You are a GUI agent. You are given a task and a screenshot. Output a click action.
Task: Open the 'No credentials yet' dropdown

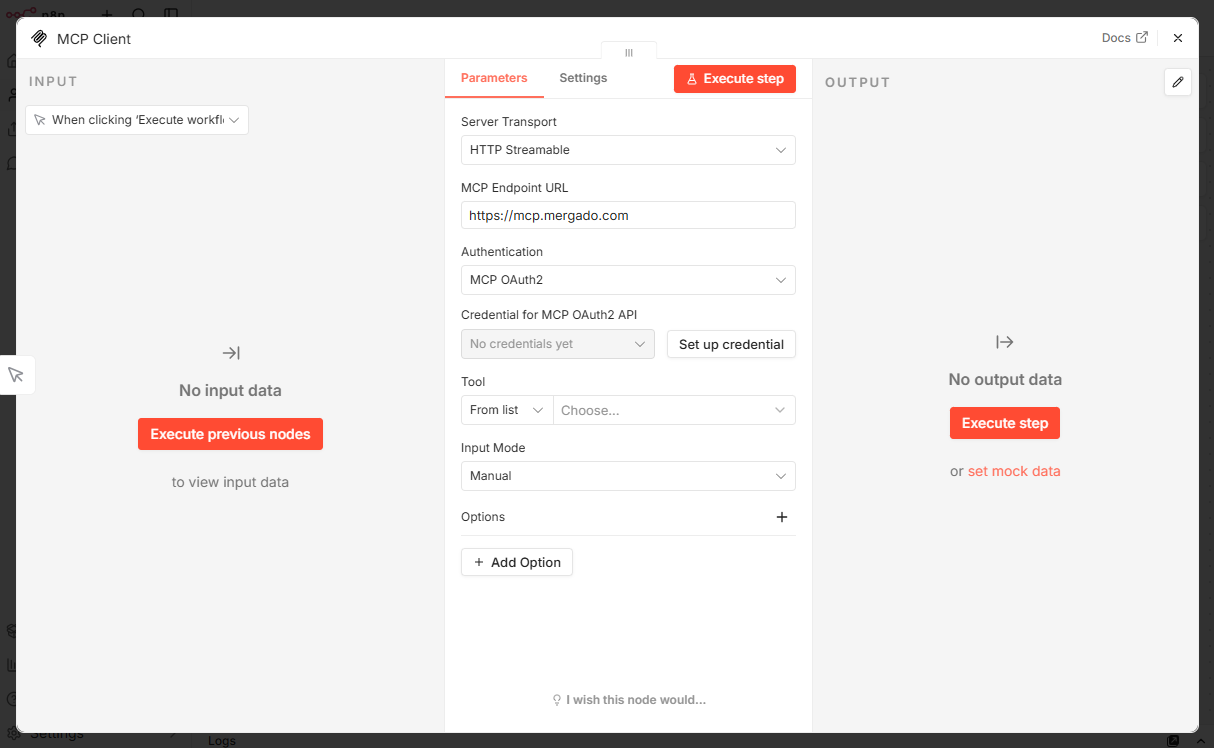558,344
